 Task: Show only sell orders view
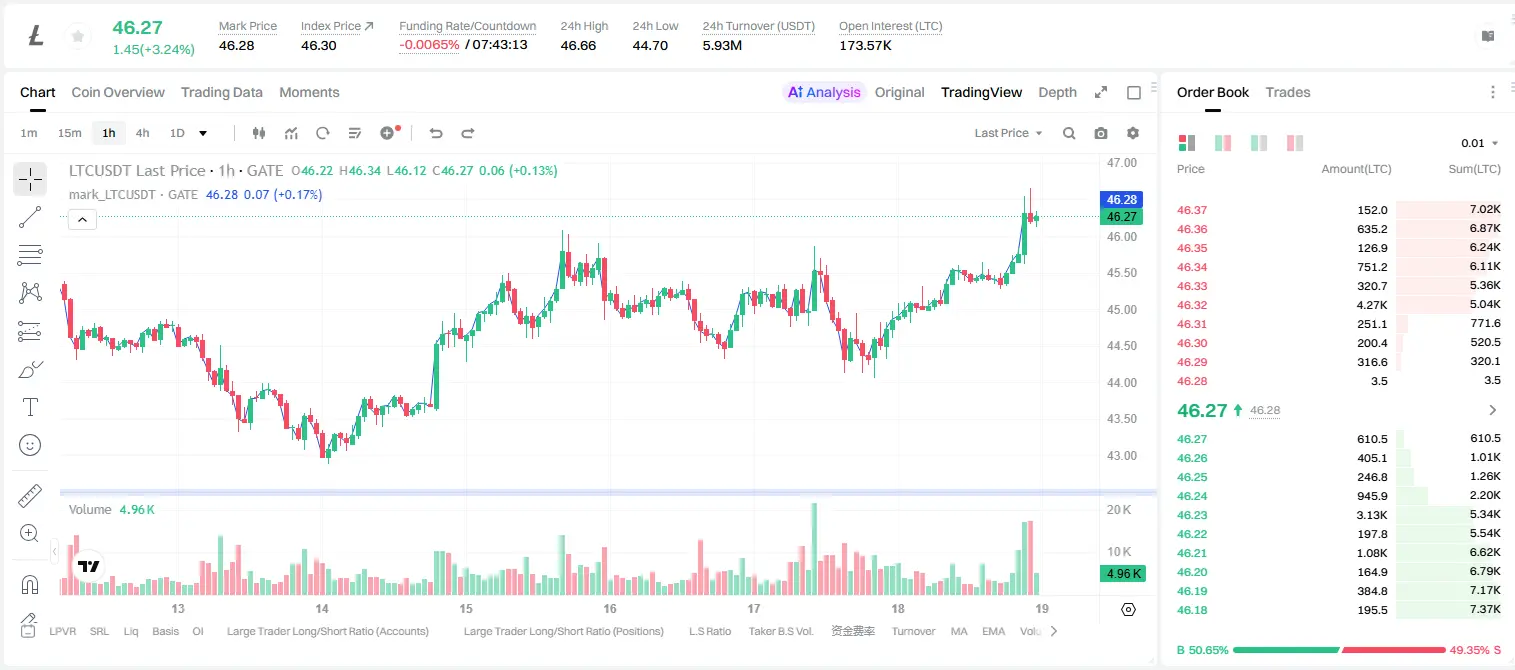1295,143
